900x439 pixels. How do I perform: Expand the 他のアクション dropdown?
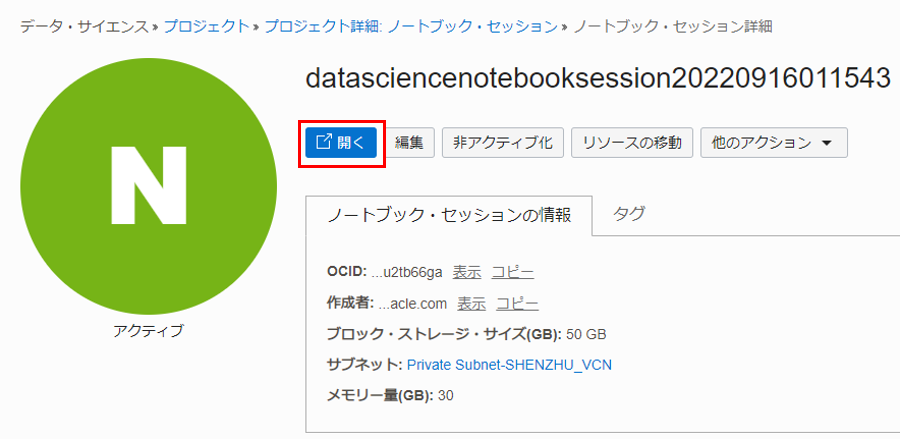tap(773, 143)
